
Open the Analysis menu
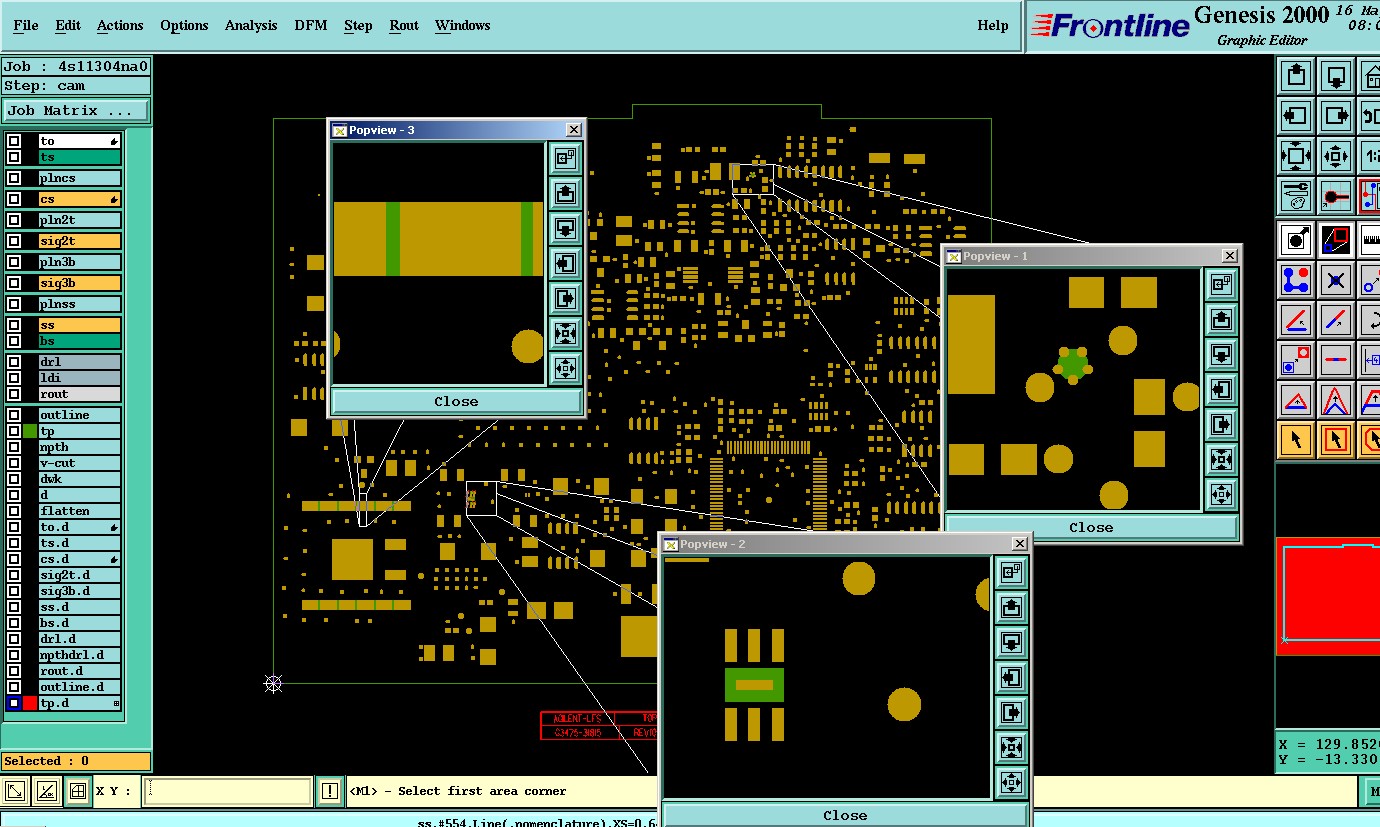251,25
